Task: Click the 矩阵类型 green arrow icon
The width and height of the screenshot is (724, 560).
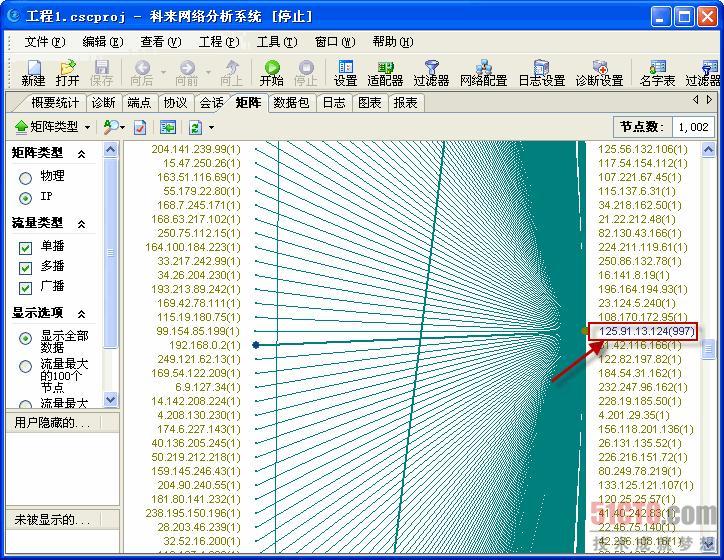Action: (x=21, y=127)
